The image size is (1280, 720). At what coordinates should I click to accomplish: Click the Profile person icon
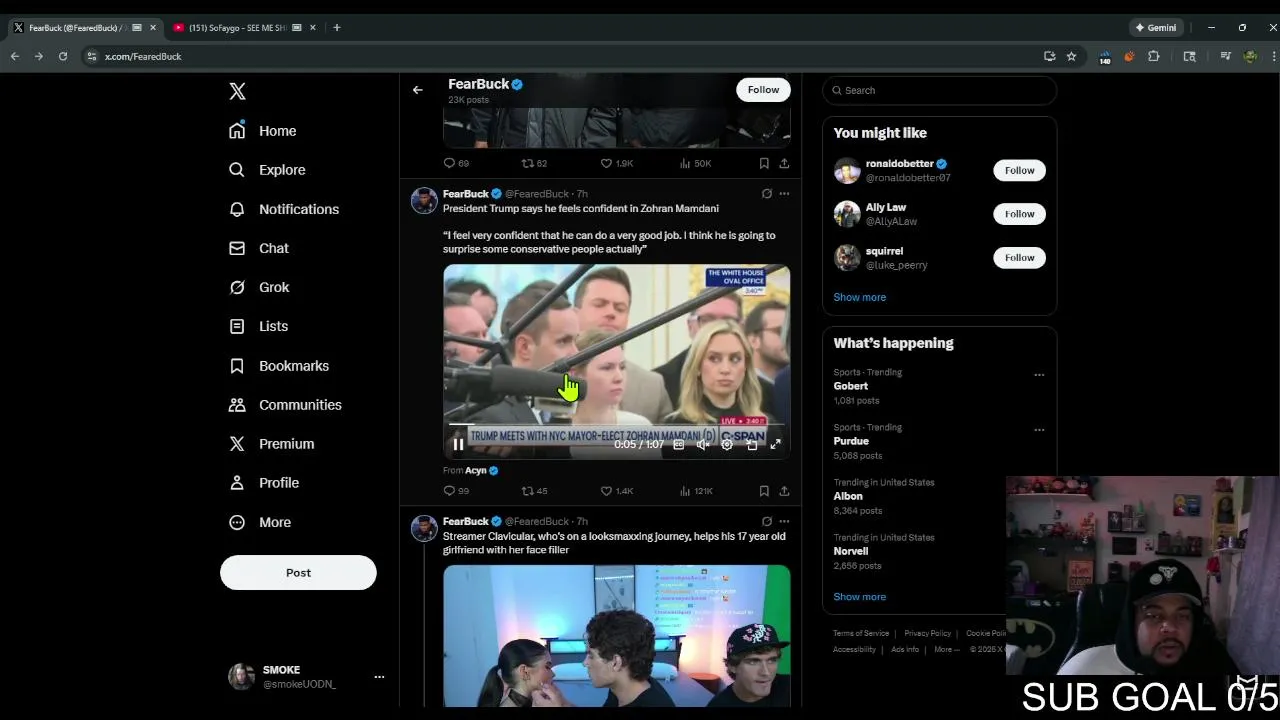coord(237,483)
